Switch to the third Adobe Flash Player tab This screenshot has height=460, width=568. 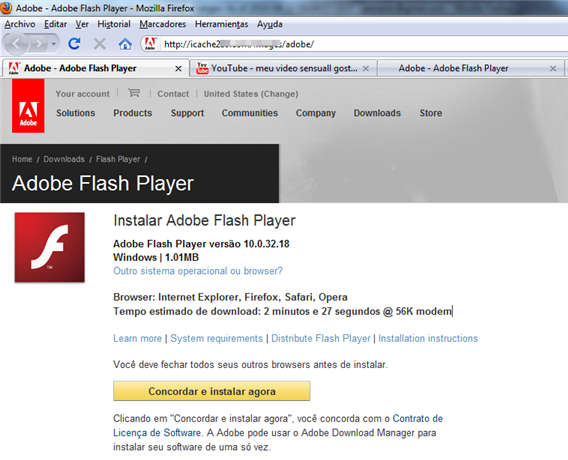[x=470, y=68]
